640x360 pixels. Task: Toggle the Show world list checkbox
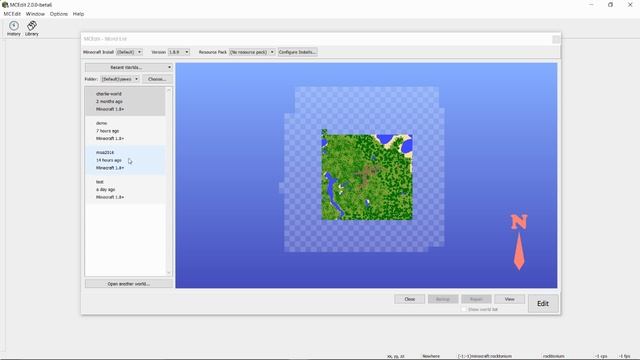click(x=464, y=309)
